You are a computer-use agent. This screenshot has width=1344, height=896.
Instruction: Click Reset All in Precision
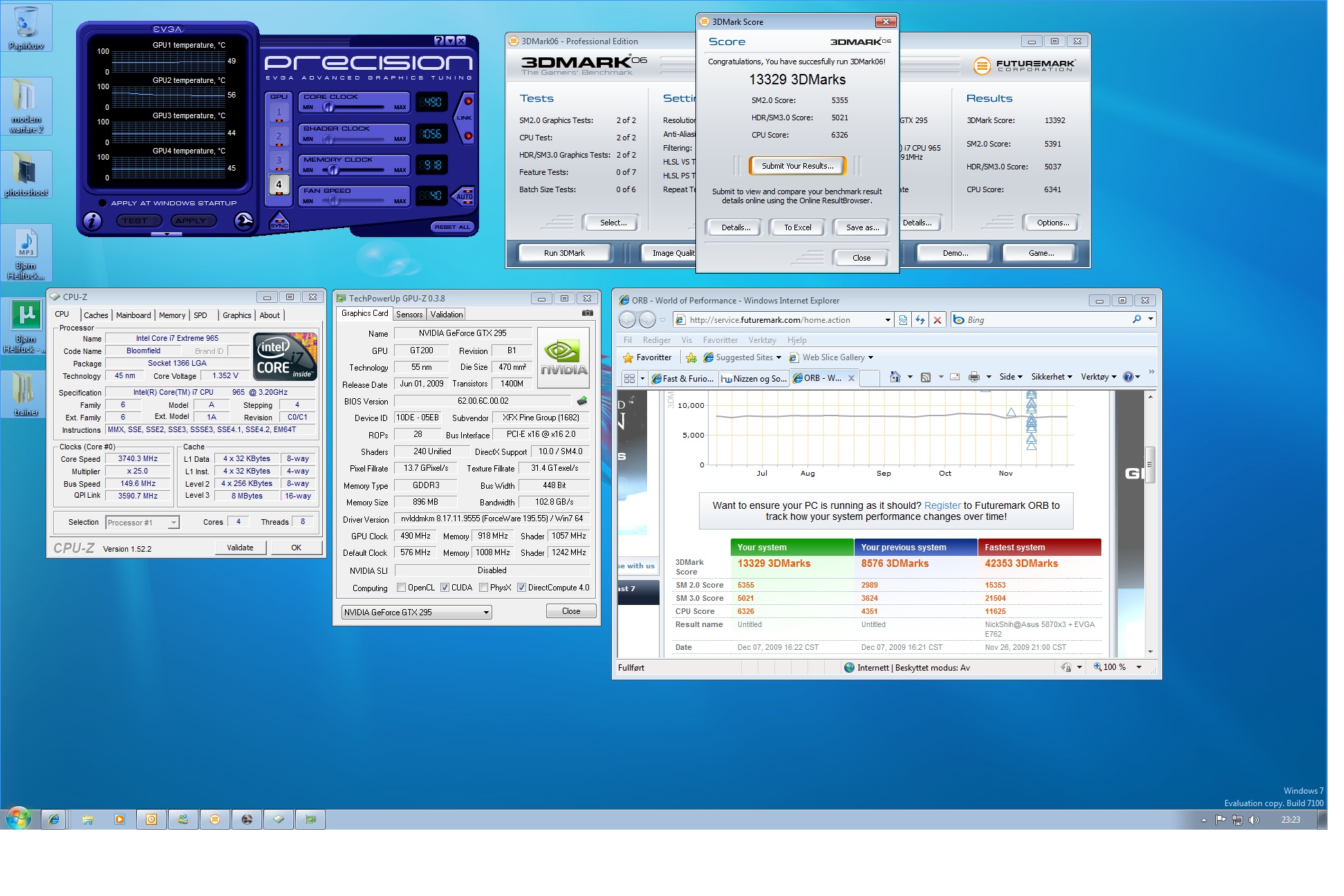click(x=451, y=227)
